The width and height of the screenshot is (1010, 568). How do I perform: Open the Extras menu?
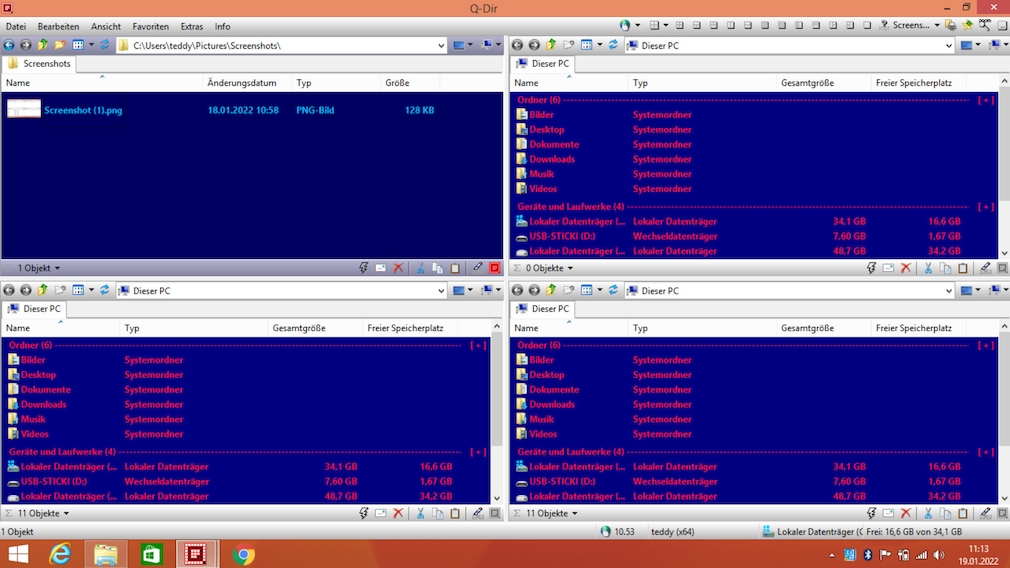(192, 26)
